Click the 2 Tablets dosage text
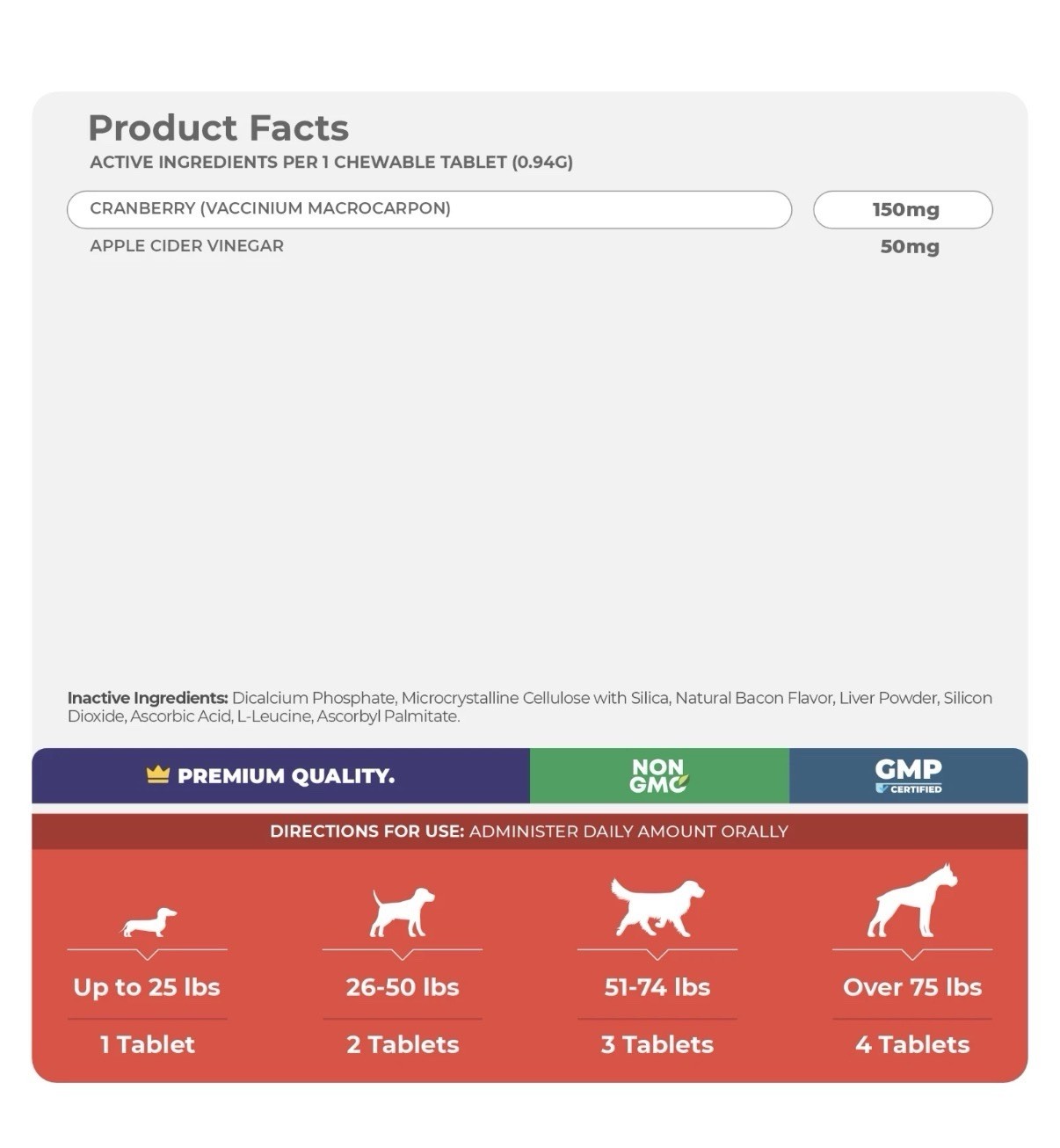Image resolution: width=1060 pixels, height=1148 pixels. pos(403,1044)
